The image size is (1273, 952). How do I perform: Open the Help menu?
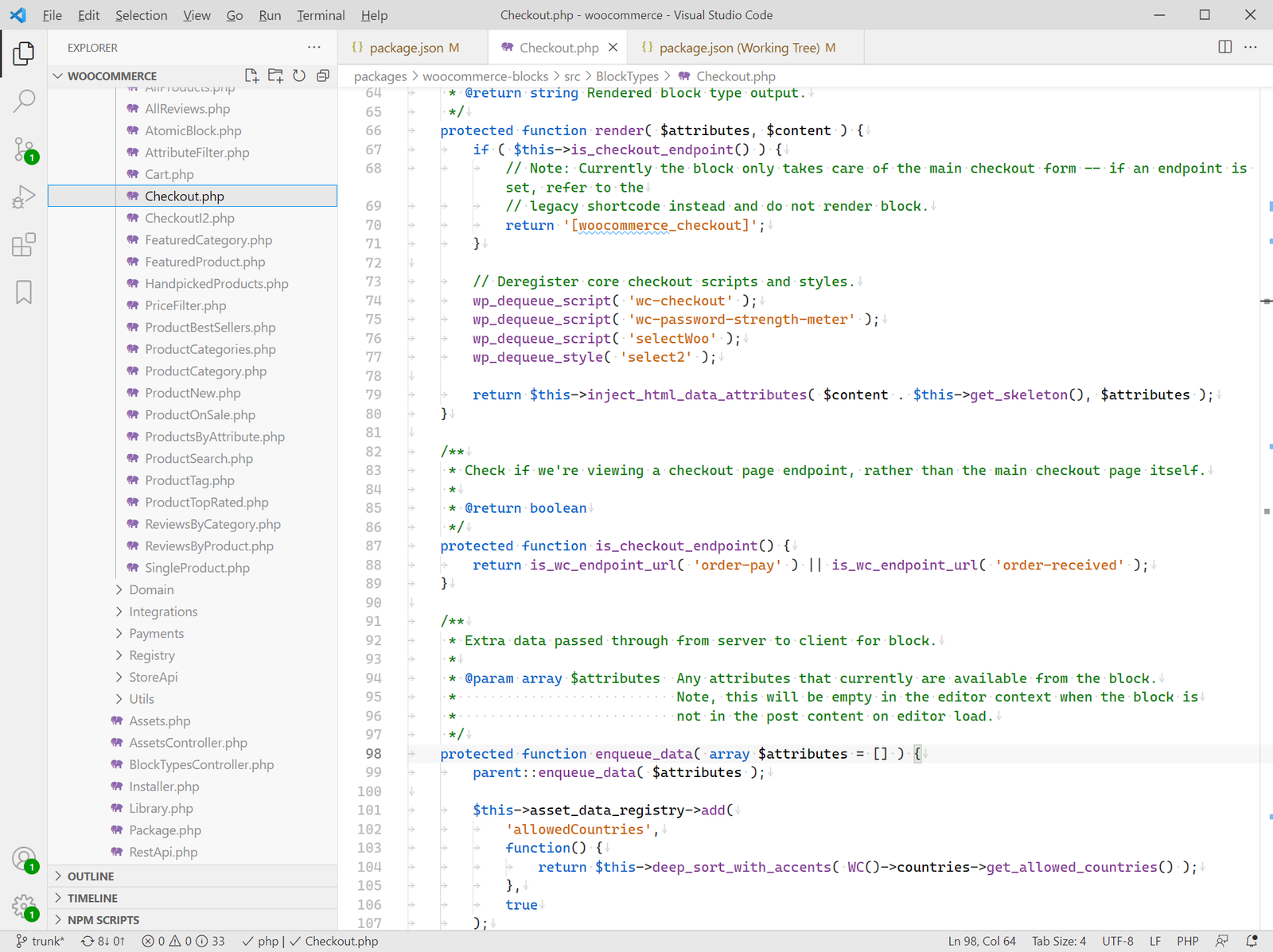point(374,15)
